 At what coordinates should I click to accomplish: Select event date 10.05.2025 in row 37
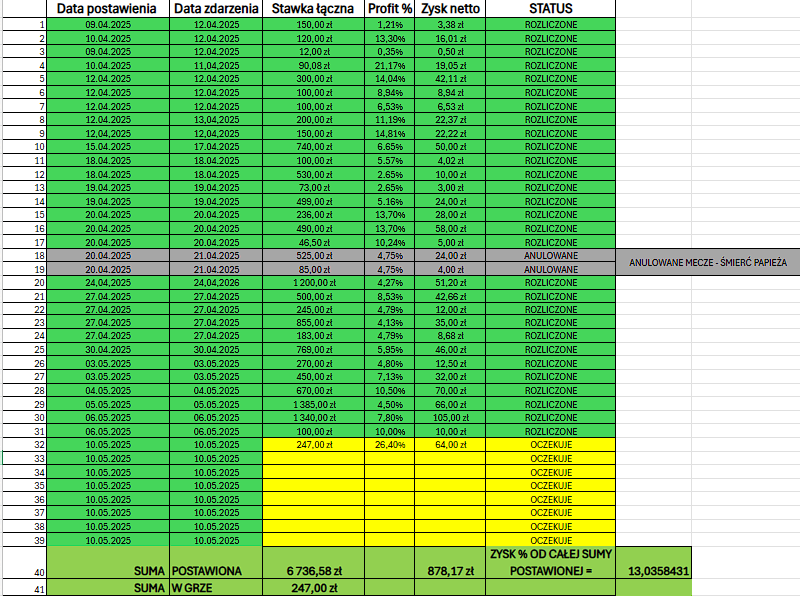point(216,512)
